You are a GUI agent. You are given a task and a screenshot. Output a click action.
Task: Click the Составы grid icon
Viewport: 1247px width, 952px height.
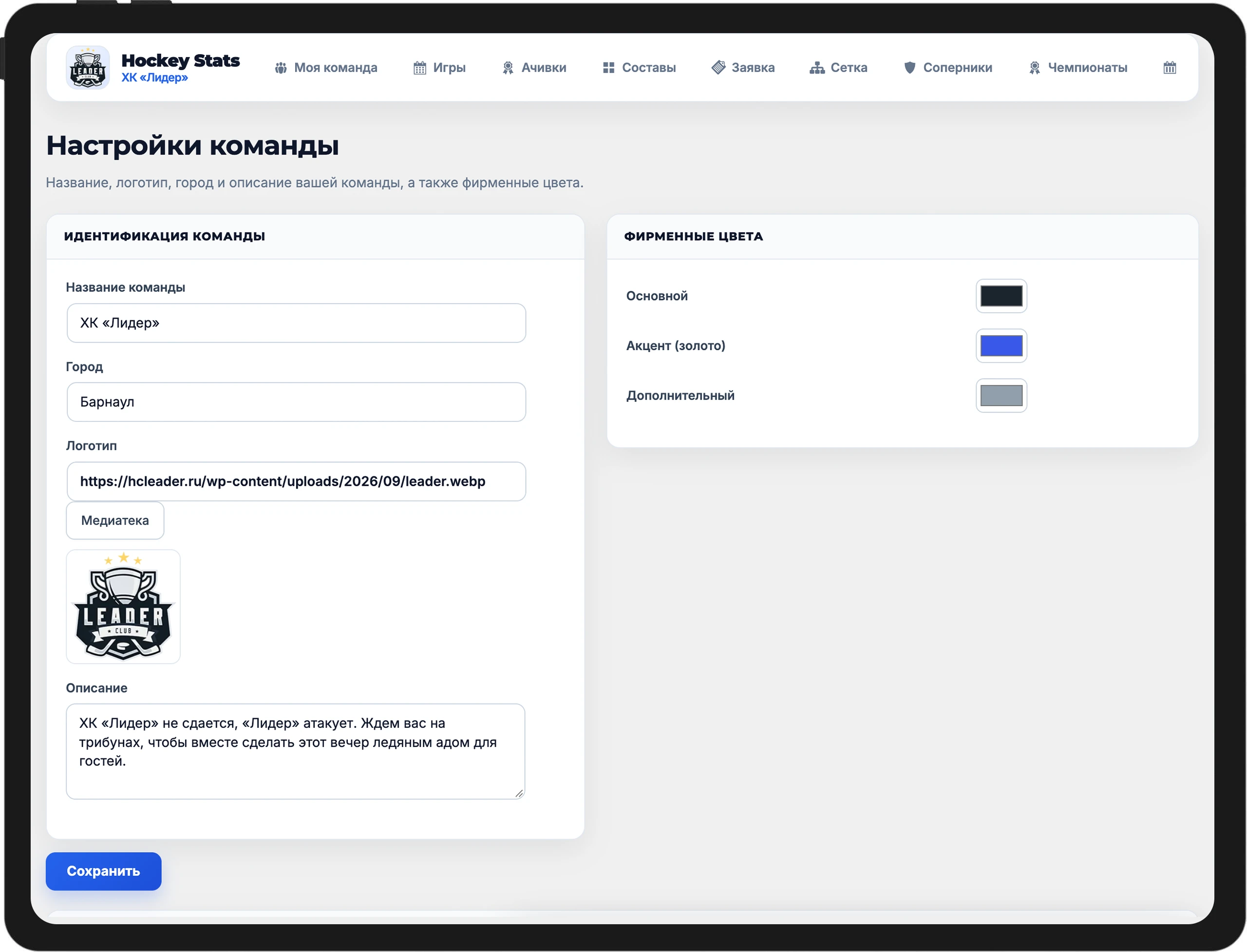pyautogui.click(x=608, y=68)
